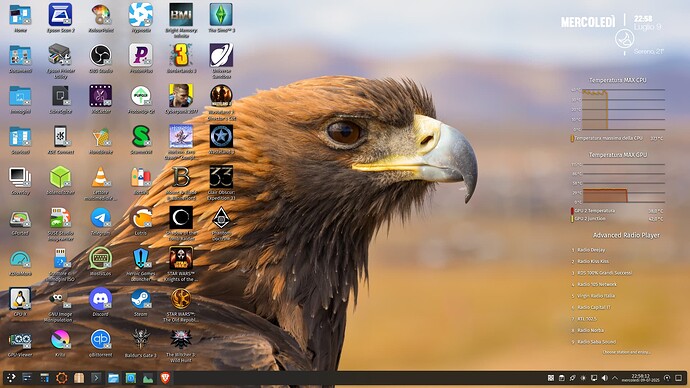Open Baldur's Gate 3 desktop icon
The width and height of the screenshot is (690, 388).
(x=141, y=340)
